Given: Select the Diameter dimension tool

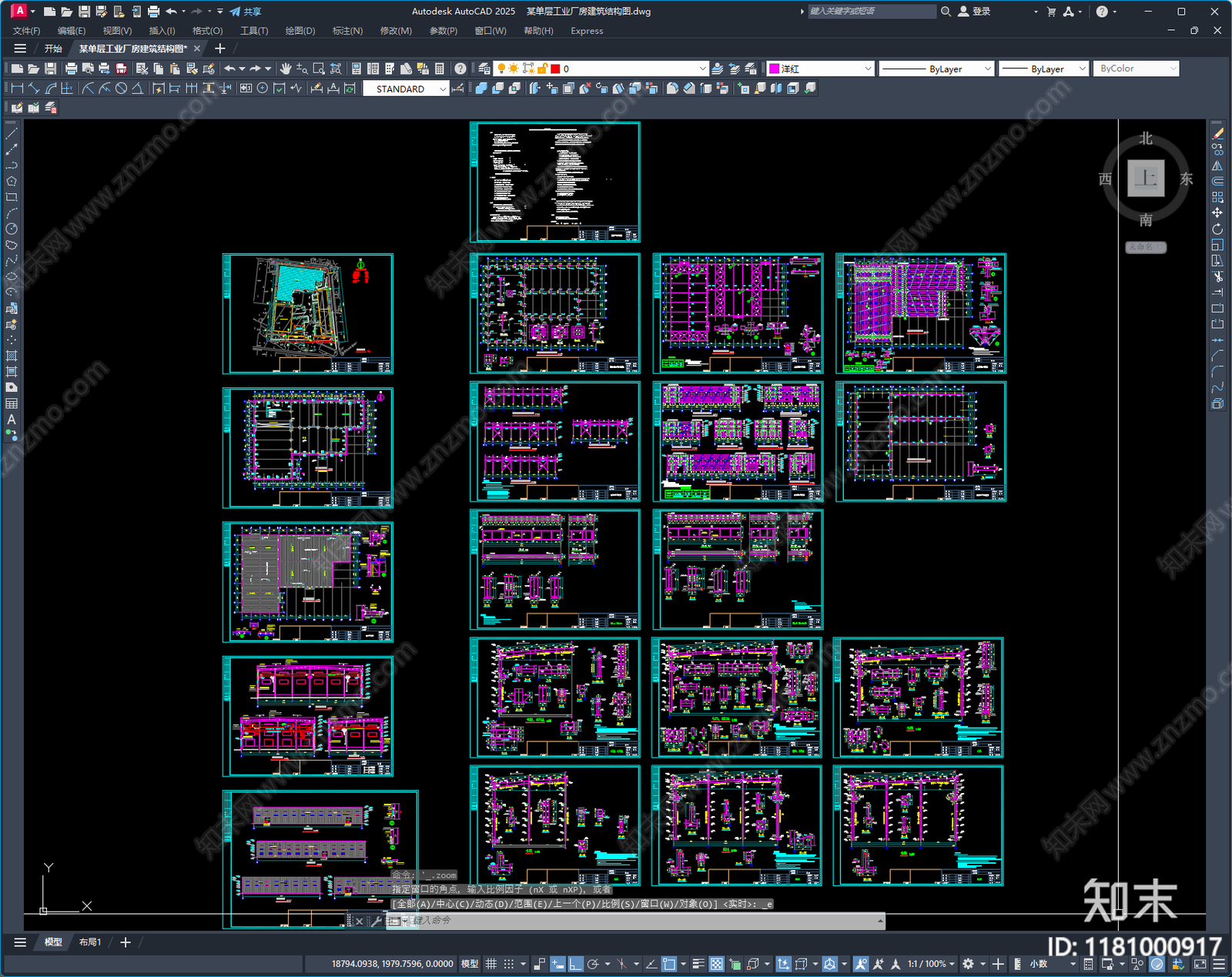Looking at the screenshot, I should (121, 89).
